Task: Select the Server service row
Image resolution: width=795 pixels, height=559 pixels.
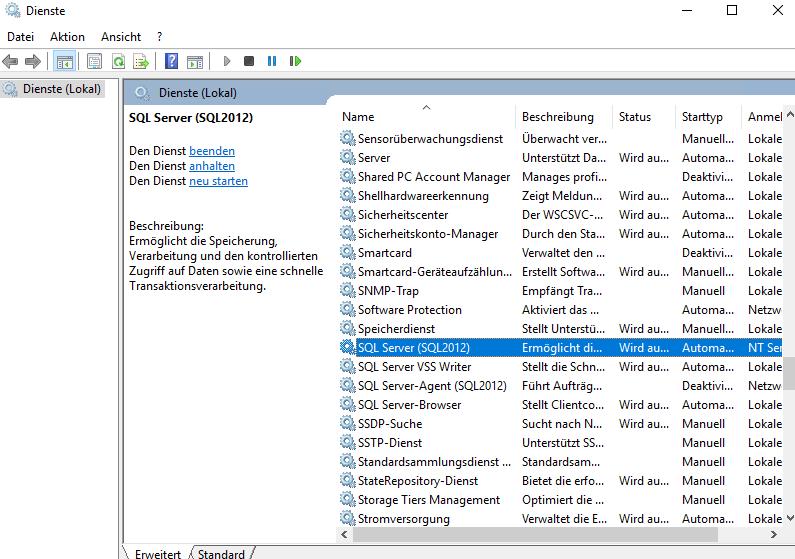Action: tap(560, 158)
